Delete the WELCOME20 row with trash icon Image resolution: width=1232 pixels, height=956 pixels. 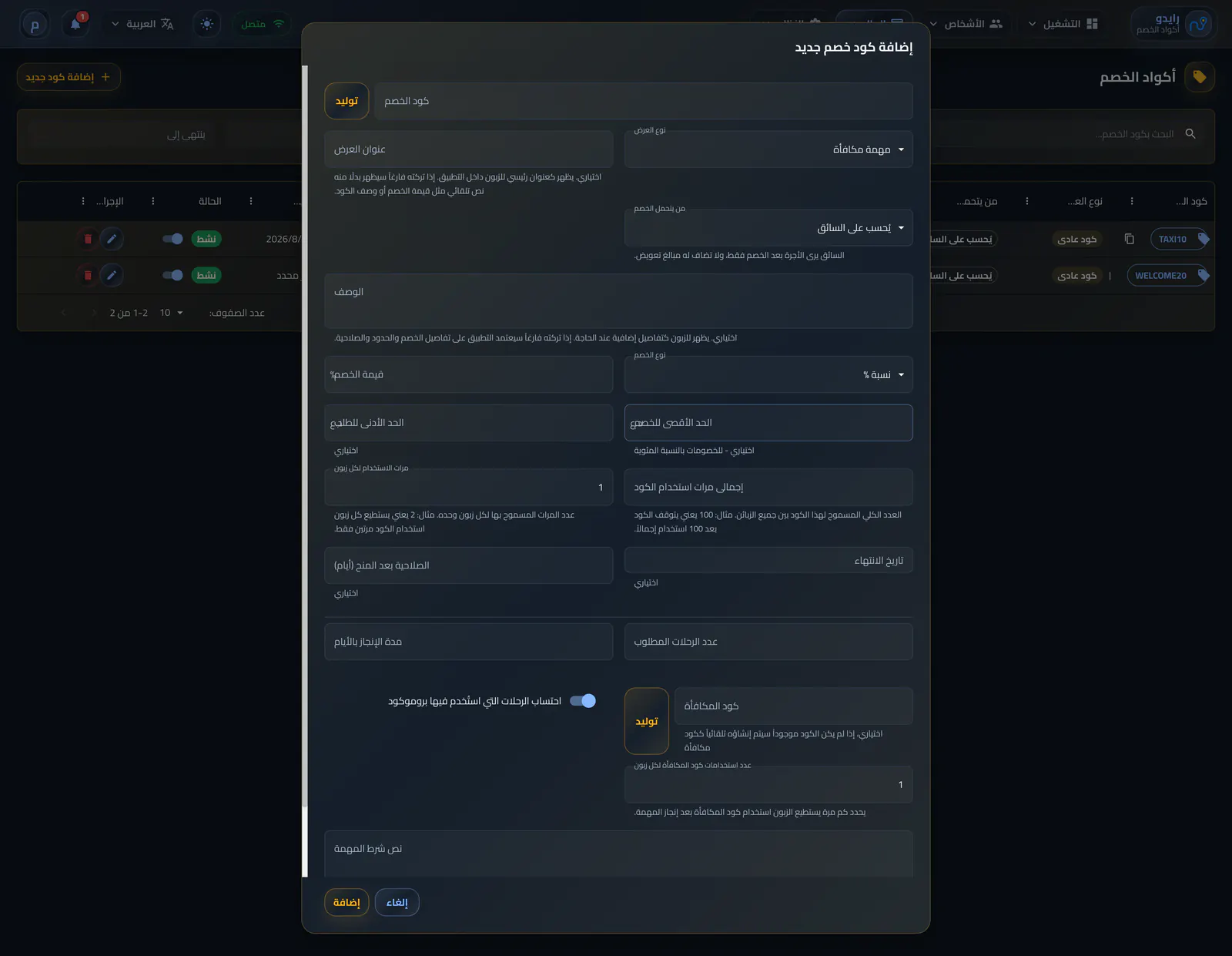click(88, 275)
